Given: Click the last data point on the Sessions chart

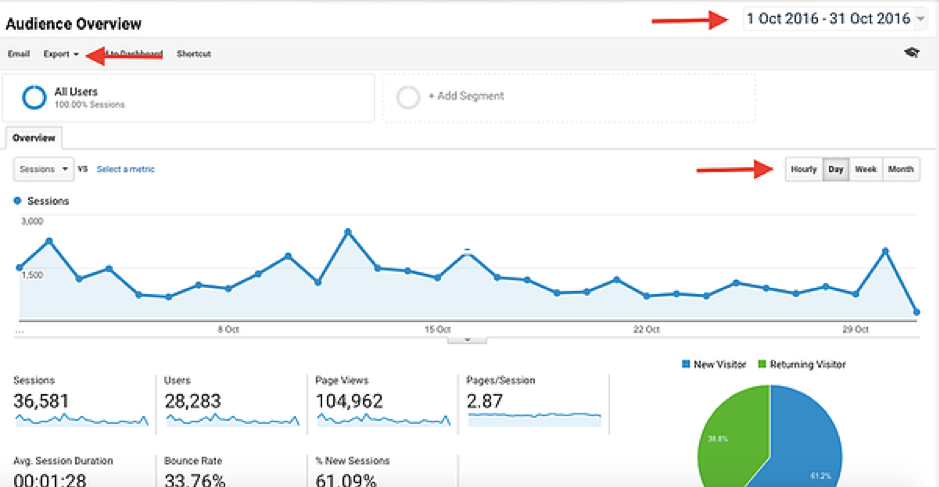Looking at the screenshot, I should pyautogui.click(x=916, y=312).
